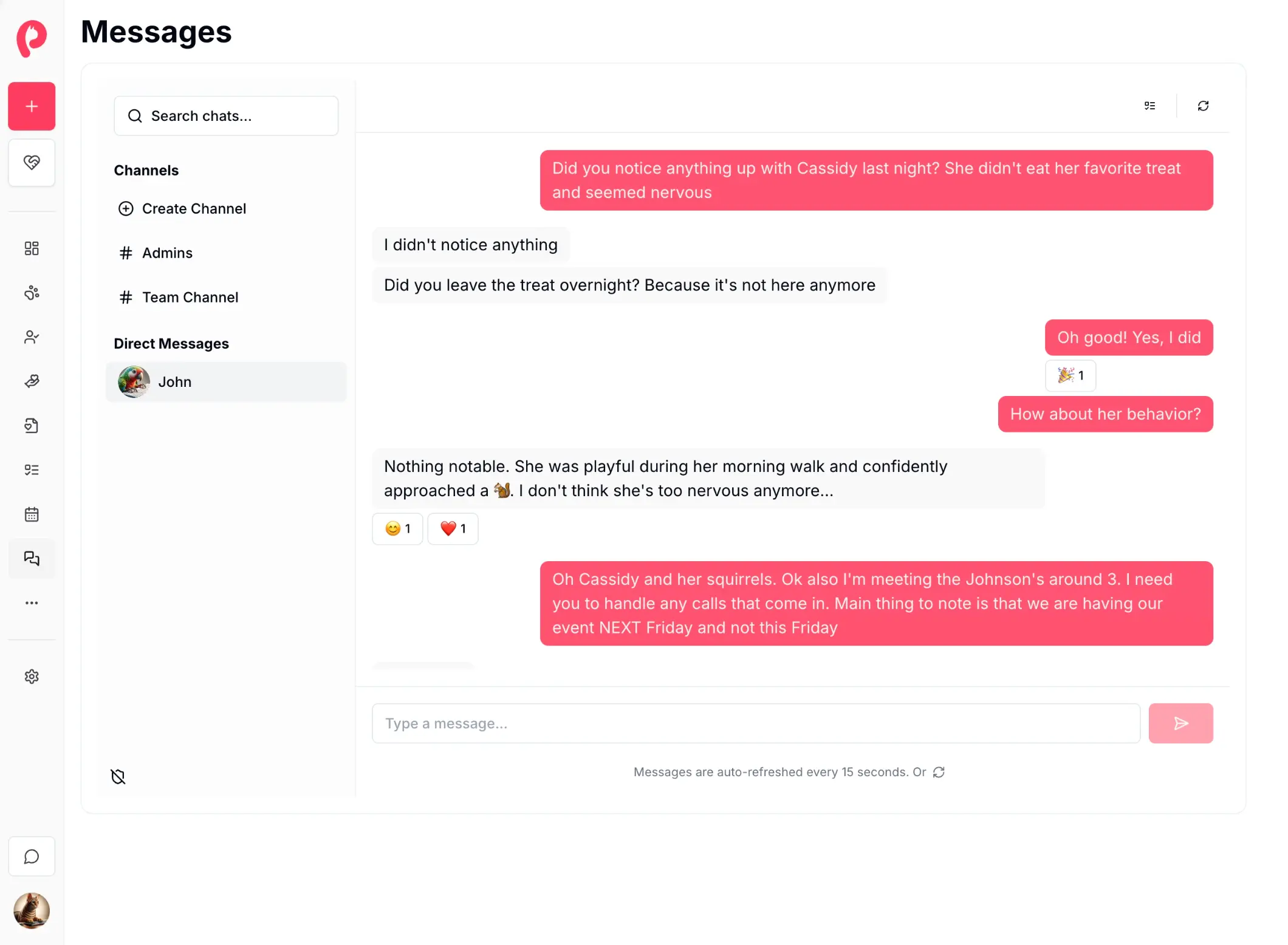Click the calendar icon in sidebar

[31, 513]
